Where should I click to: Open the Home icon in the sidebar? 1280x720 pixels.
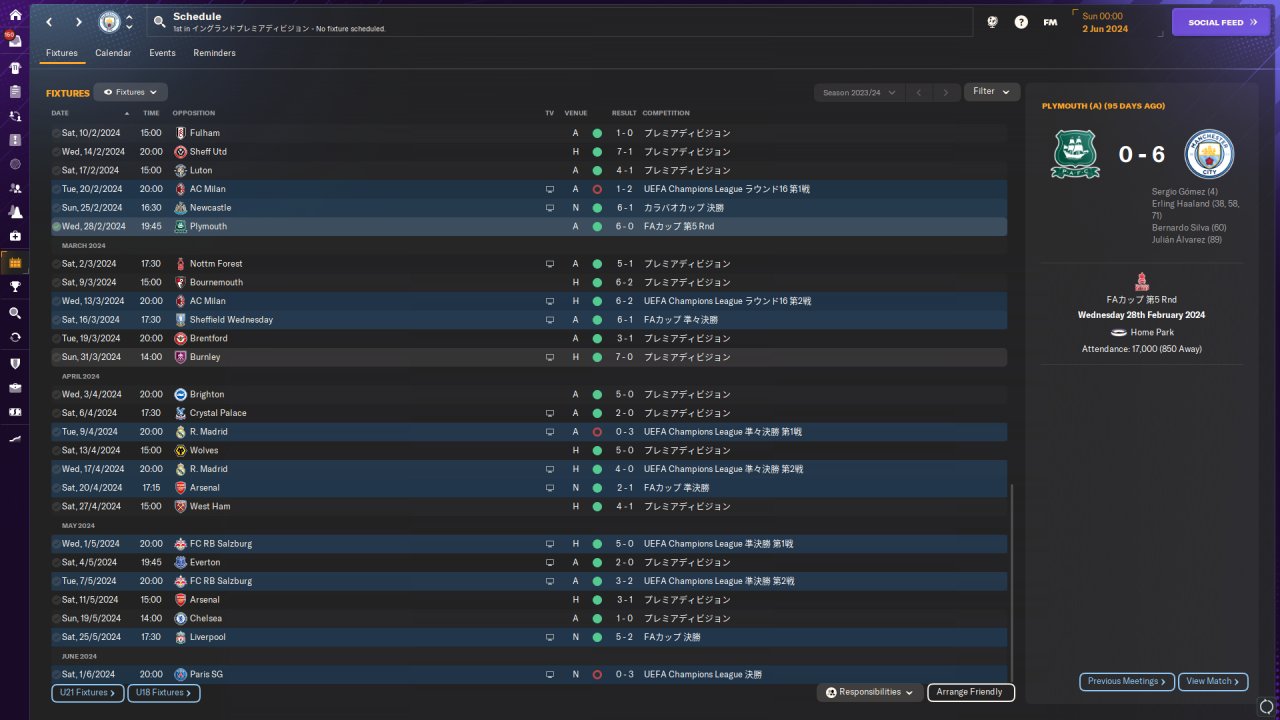[15, 15]
